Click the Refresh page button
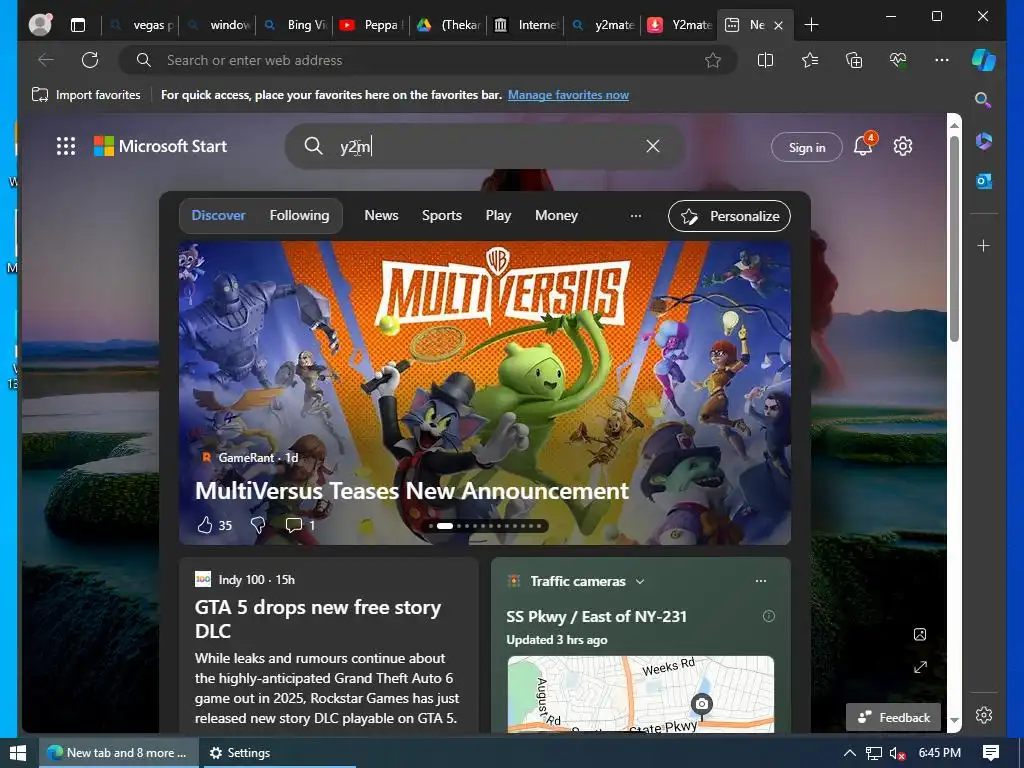This screenshot has height=768, width=1024. click(x=90, y=60)
